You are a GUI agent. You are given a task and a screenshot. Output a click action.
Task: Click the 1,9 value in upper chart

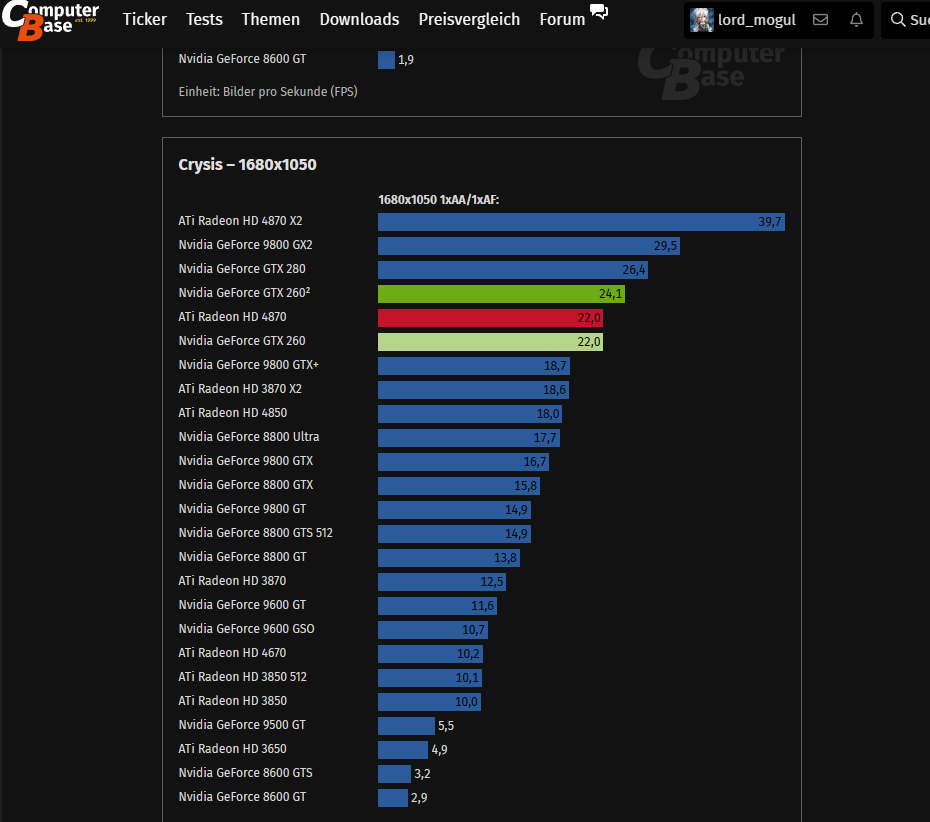coord(406,60)
